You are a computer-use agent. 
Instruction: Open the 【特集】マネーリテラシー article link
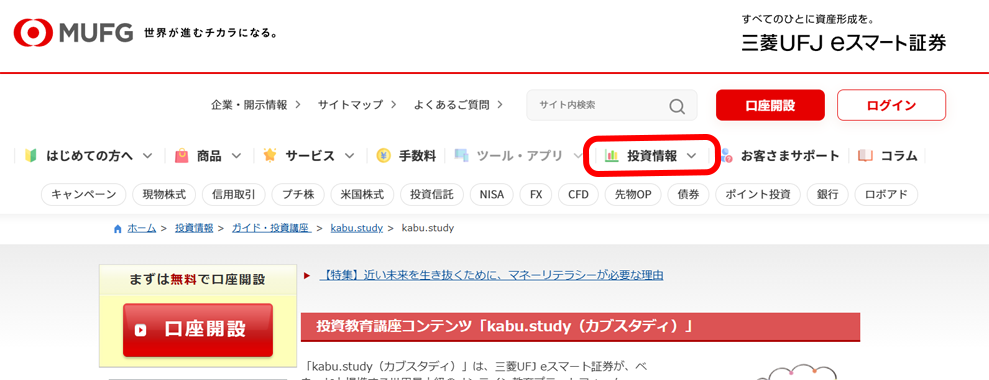click(491, 275)
